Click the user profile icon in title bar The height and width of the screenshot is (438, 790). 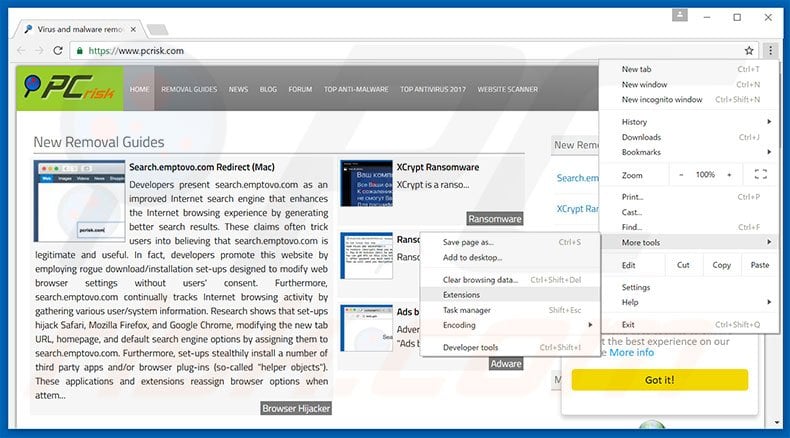click(680, 16)
